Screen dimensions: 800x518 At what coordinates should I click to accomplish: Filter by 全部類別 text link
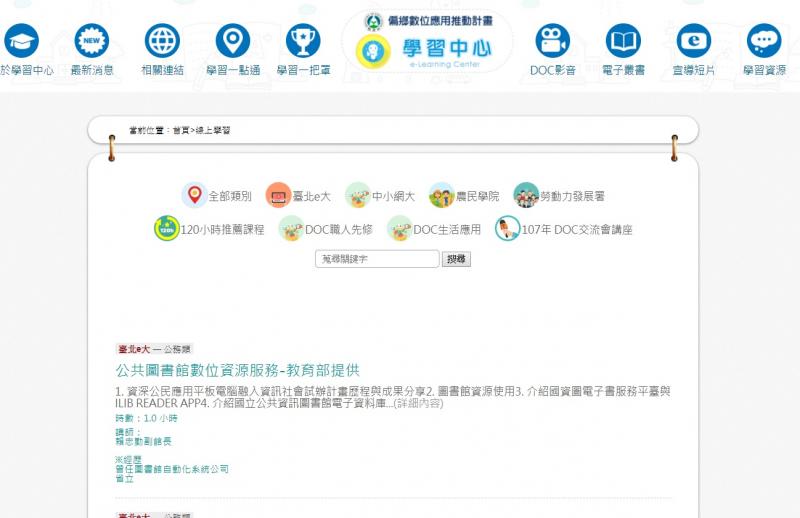230,196
